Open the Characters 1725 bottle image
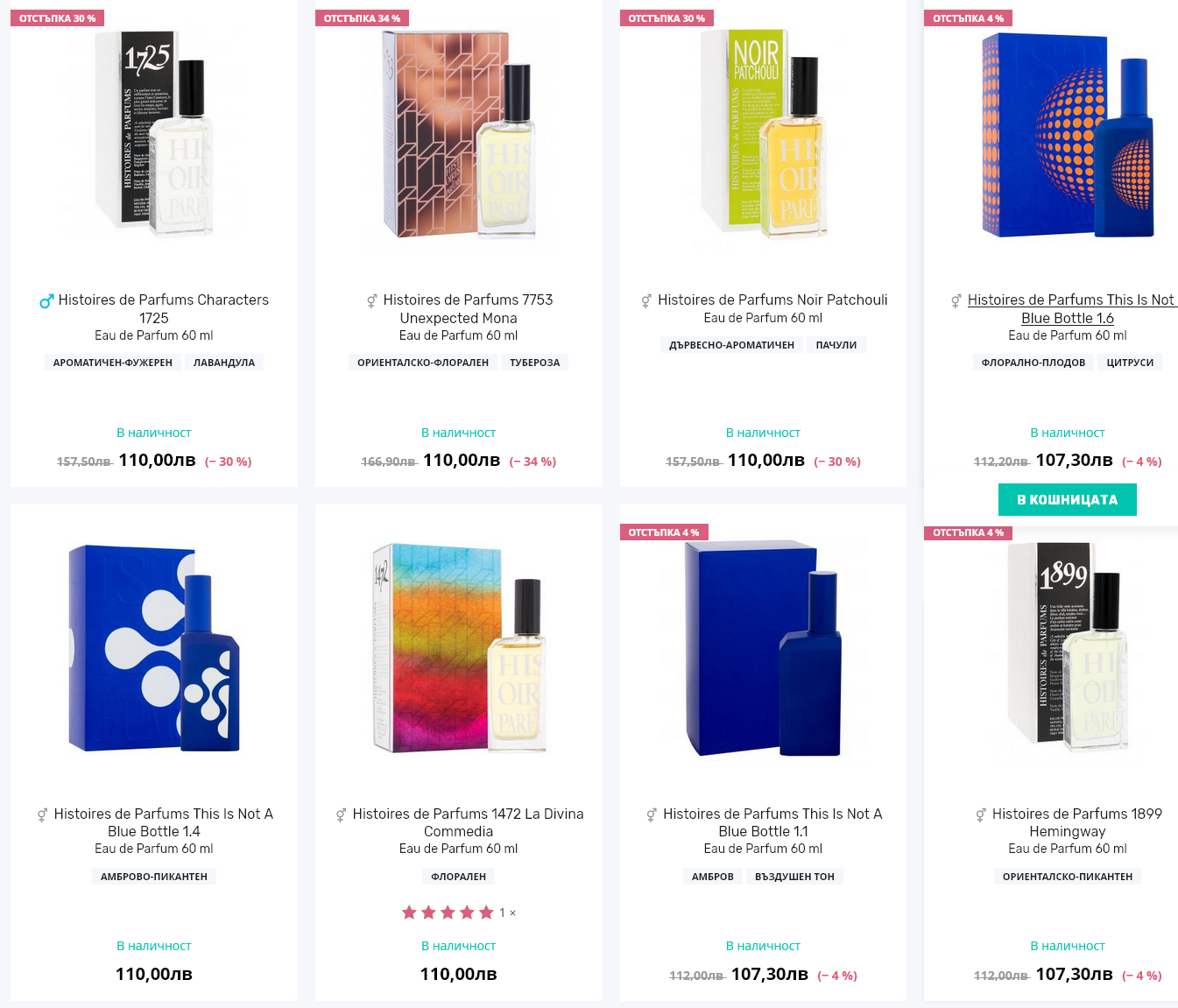Screen dimensions: 1178x1008 [x=154, y=134]
